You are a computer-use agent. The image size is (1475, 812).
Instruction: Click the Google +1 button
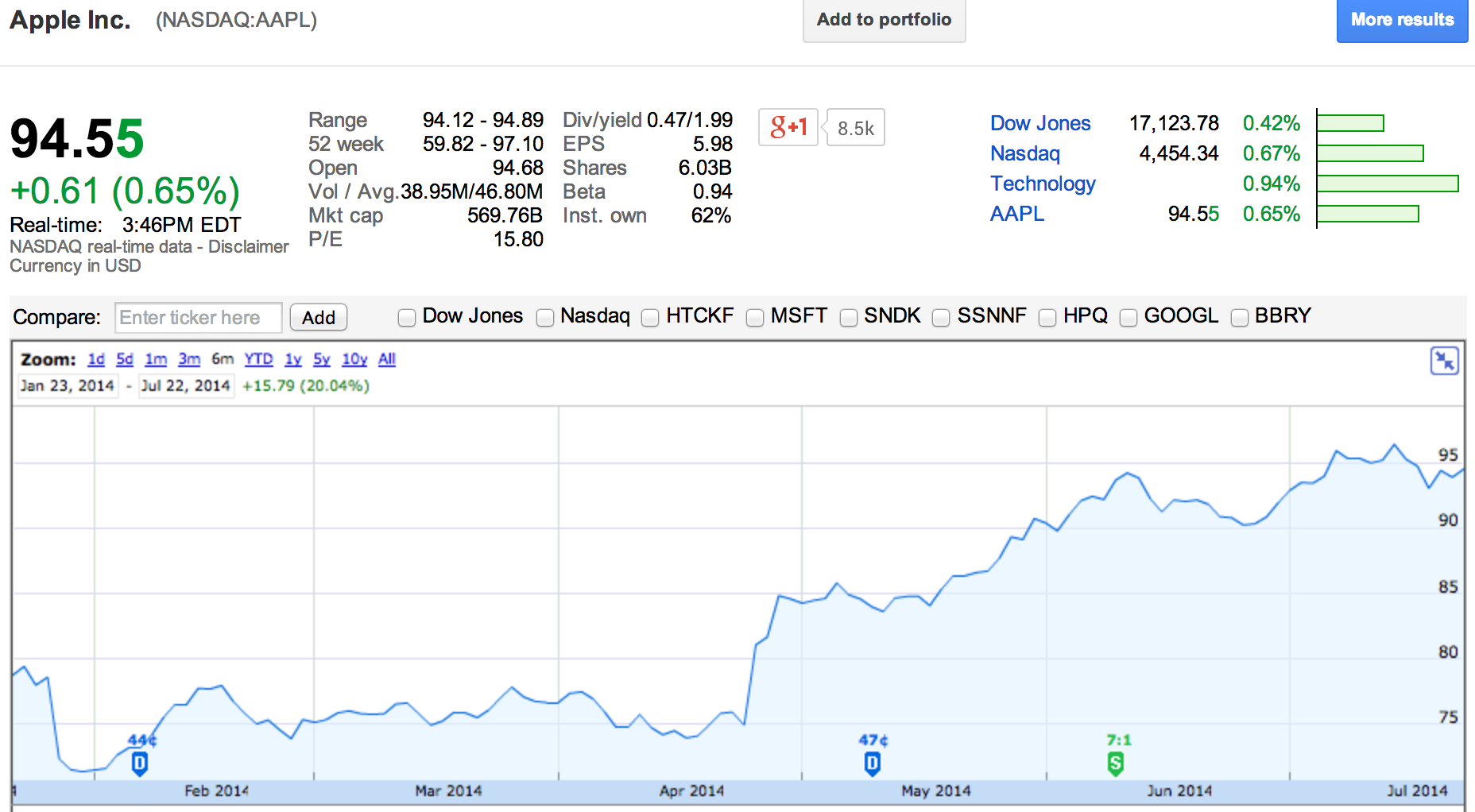tap(788, 127)
